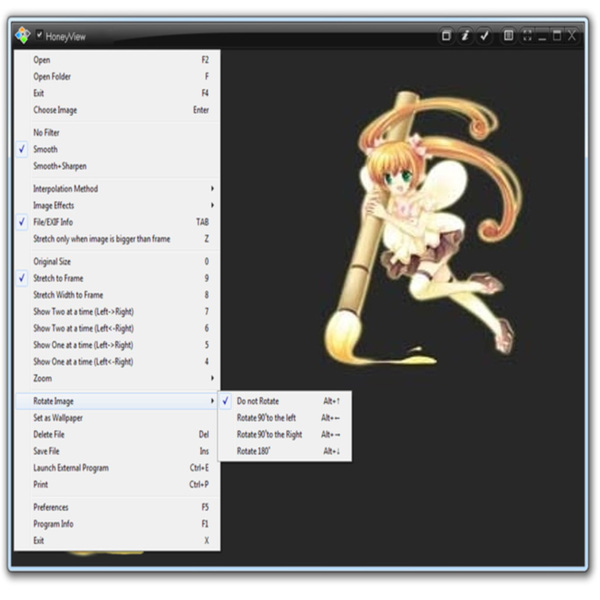Toggle the checked Smooth filter option
This screenshot has width=600, height=600.
(x=118, y=149)
